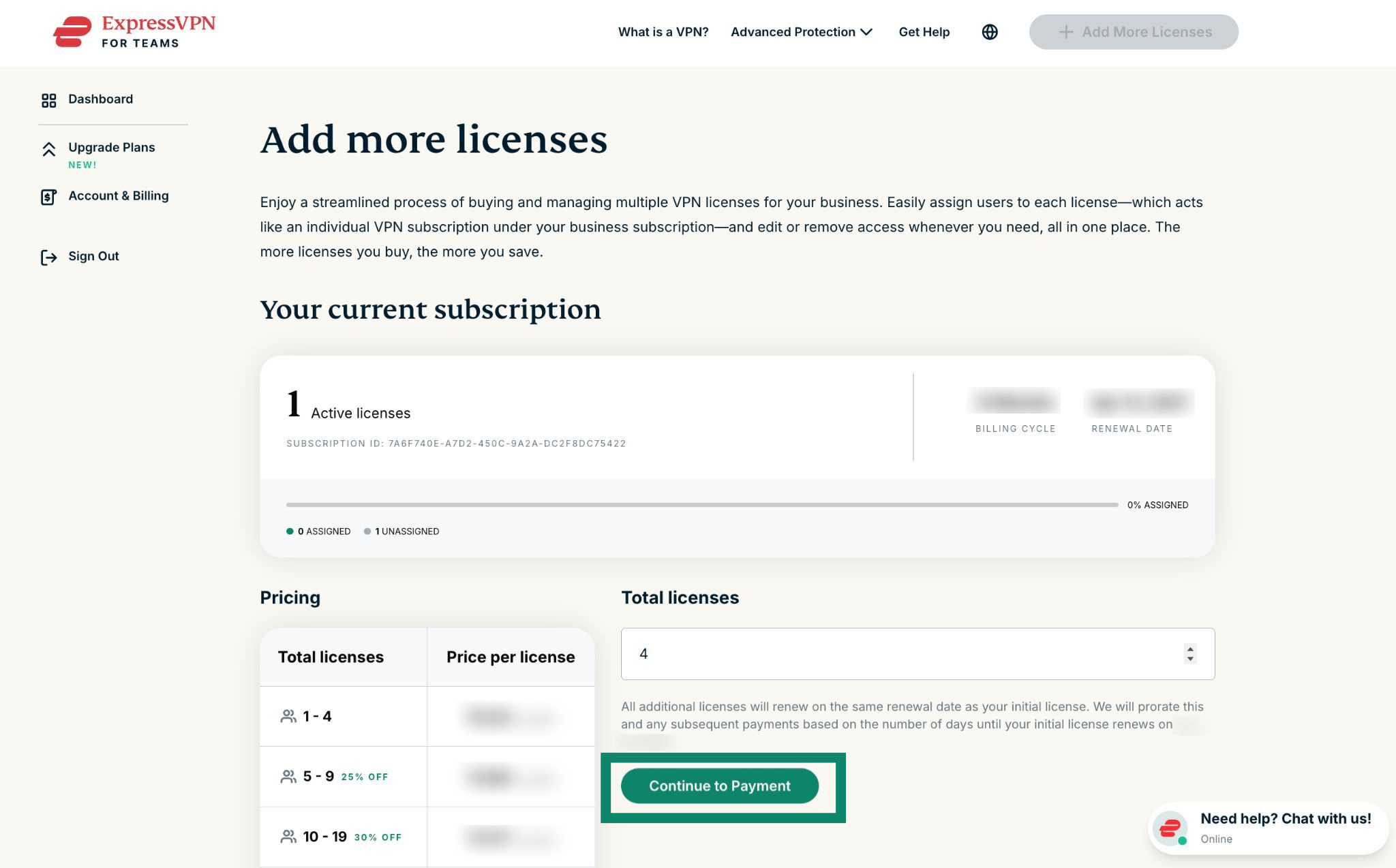Click the Add More Licenses button
The image size is (1396, 868).
1134,32
